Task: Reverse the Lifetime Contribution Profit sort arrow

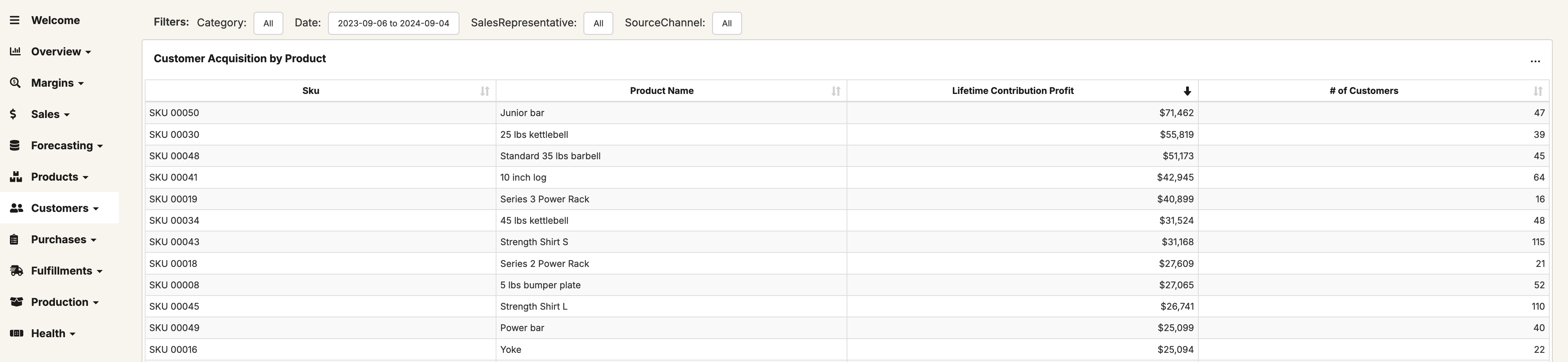Action: 1187,91
